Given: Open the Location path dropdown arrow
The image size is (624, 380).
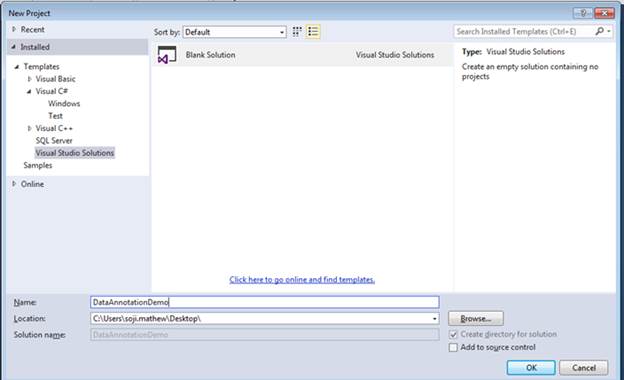Looking at the screenshot, I should tap(434, 319).
